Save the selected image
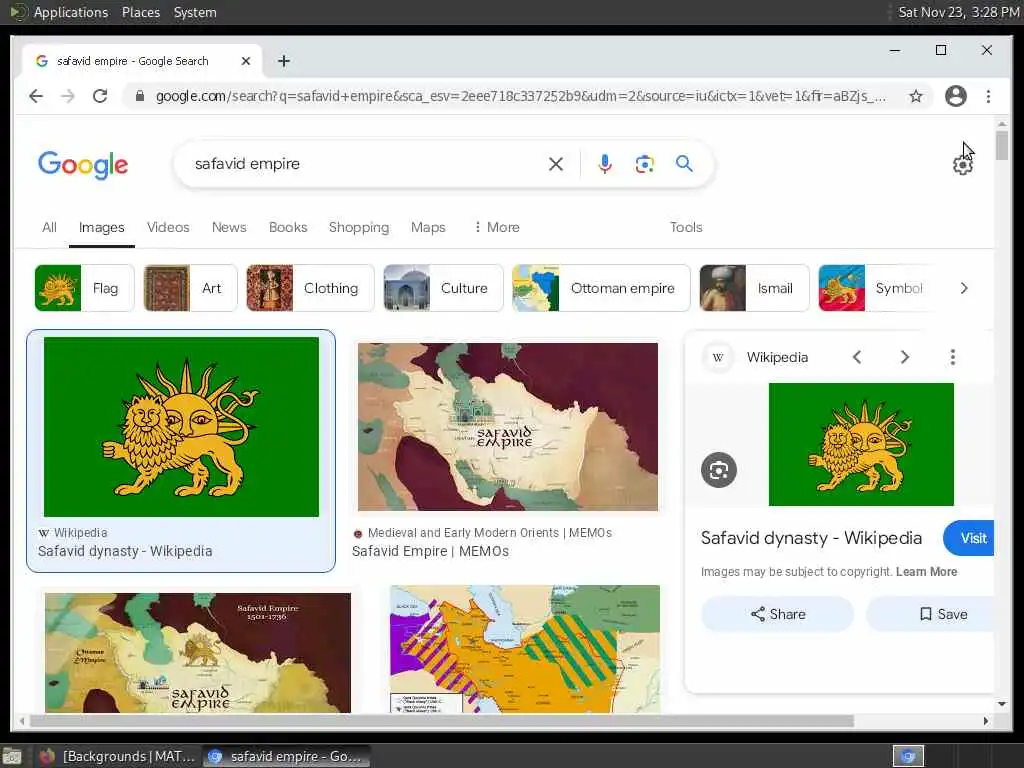The height and width of the screenshot is (768, 1024). click(x=931, y=614)
